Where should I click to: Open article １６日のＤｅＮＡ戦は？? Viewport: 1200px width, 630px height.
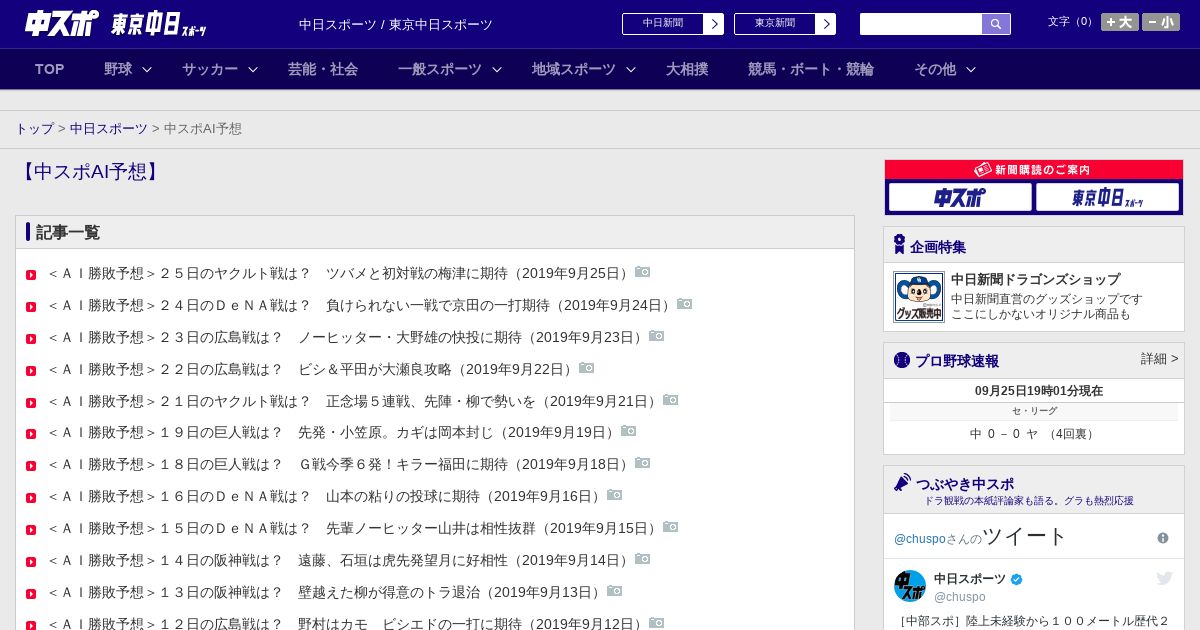[x=326, y=496]
